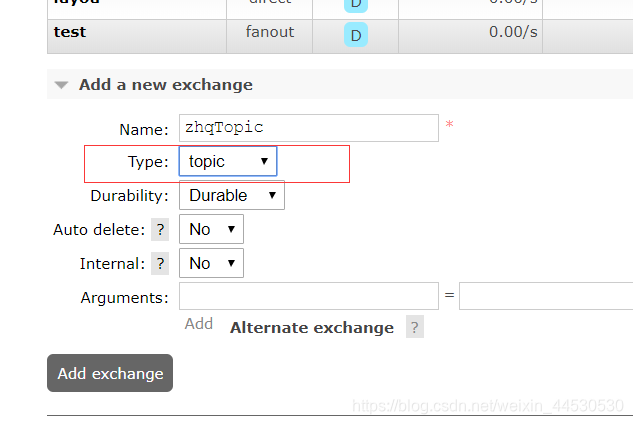Click the help icon next to Internal
Image resolution: width=633 pixels, height=424 pixels.
(x=160, y=264)
